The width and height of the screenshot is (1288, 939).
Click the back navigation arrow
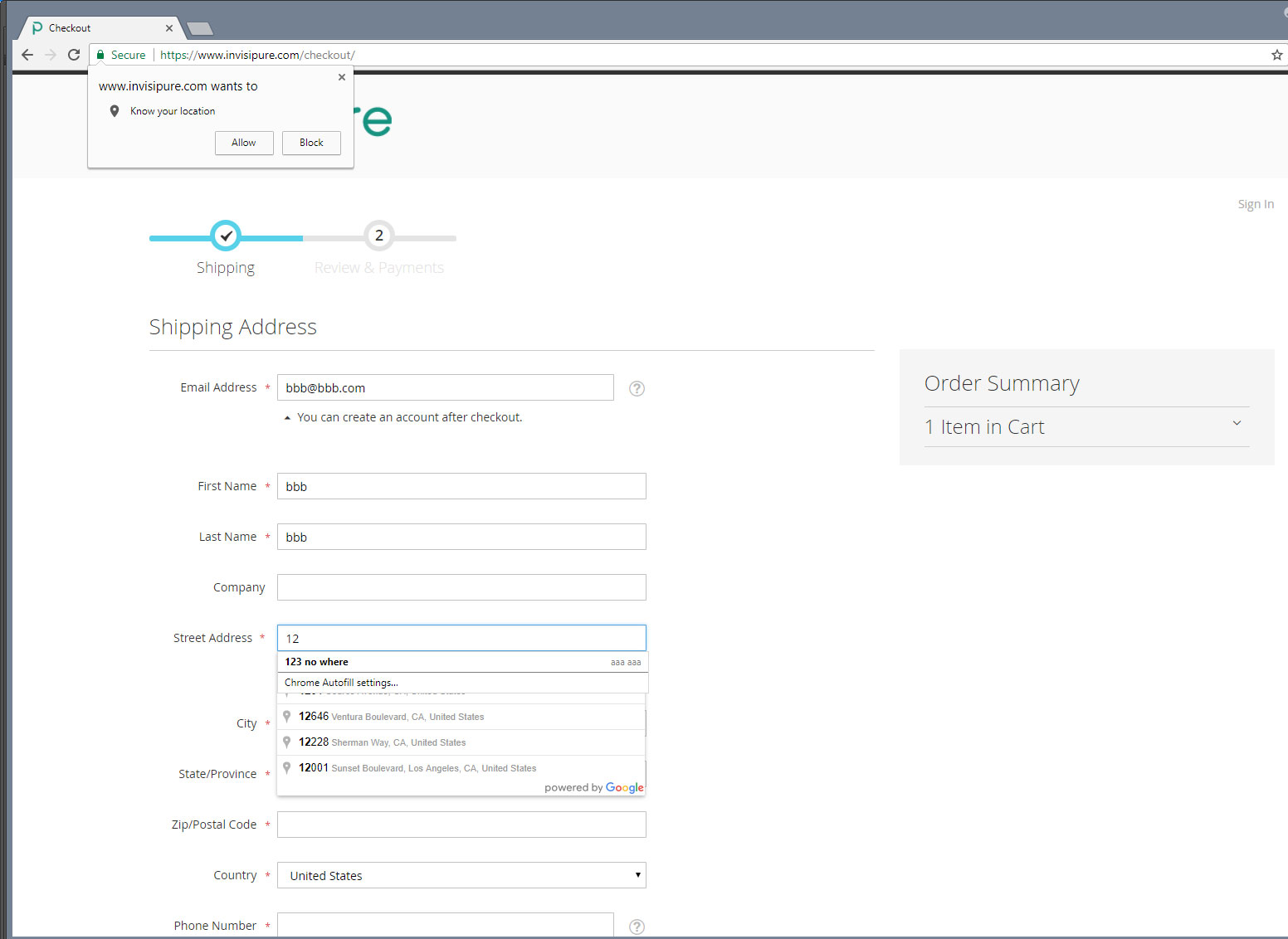pos(27,55)
